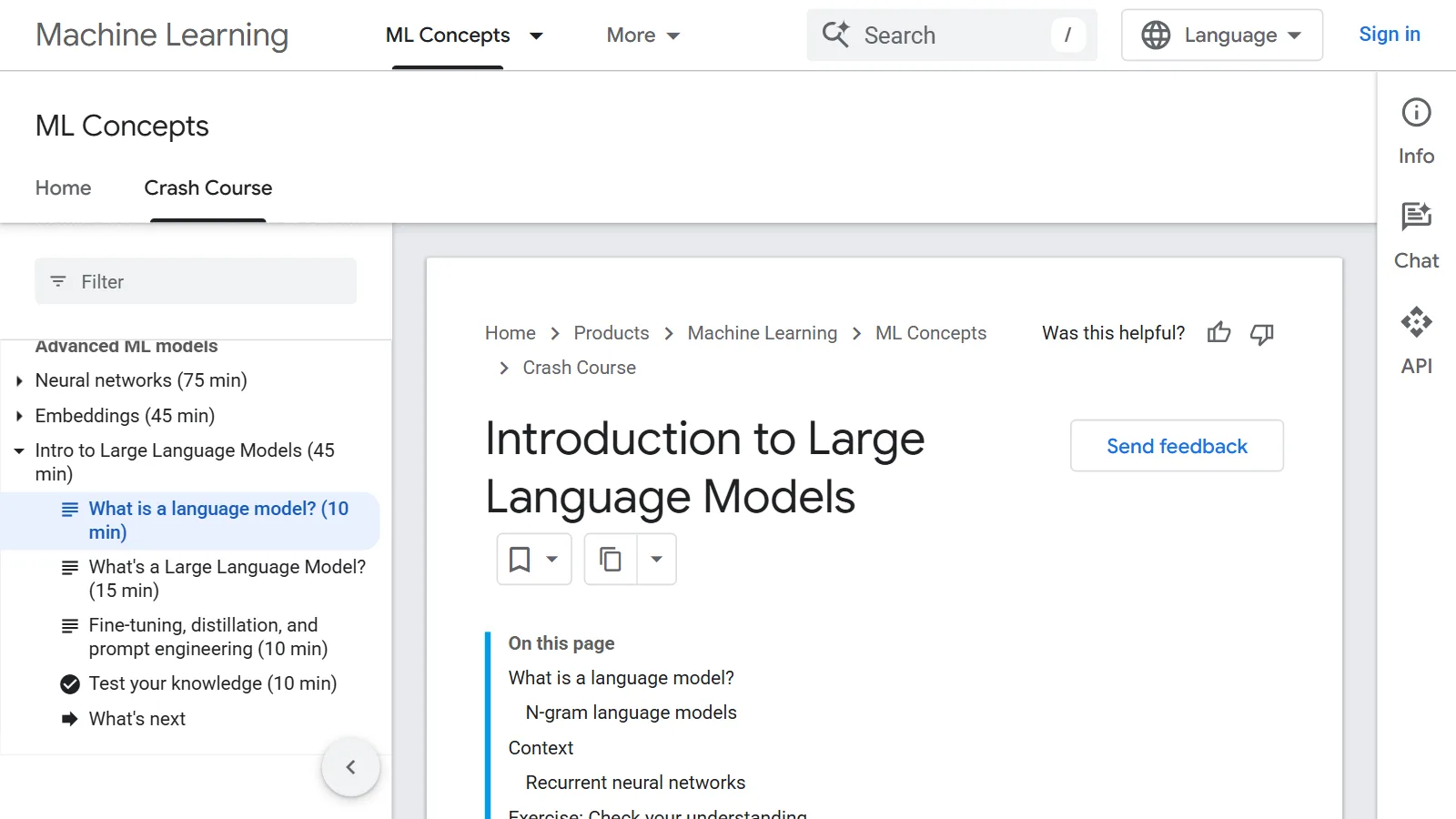Open the bookmark dropdown arrow
Screen dimensions: 1456x819
click(551, 559)
